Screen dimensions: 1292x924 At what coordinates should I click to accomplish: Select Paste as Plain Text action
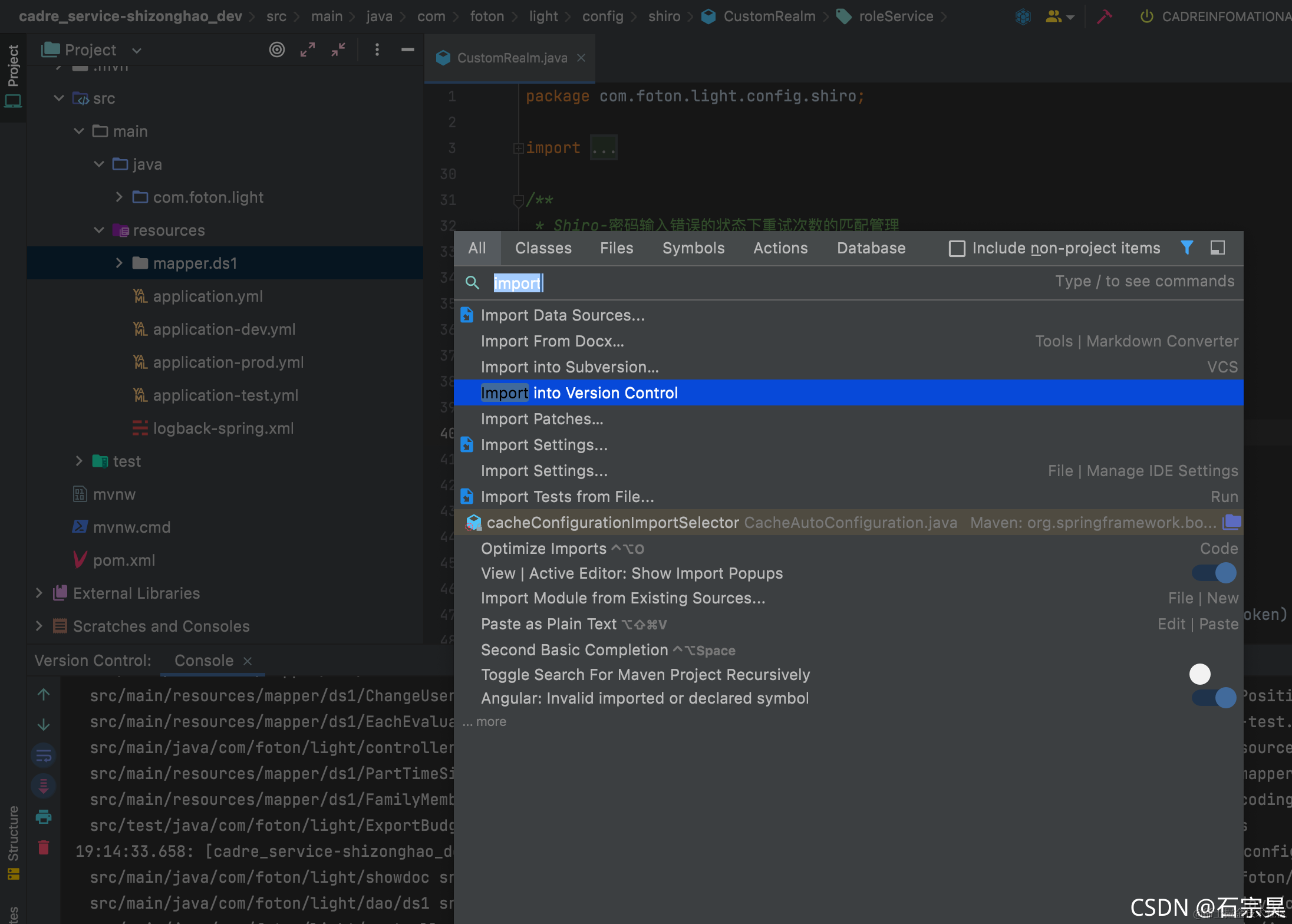click(x=848, y=624)
